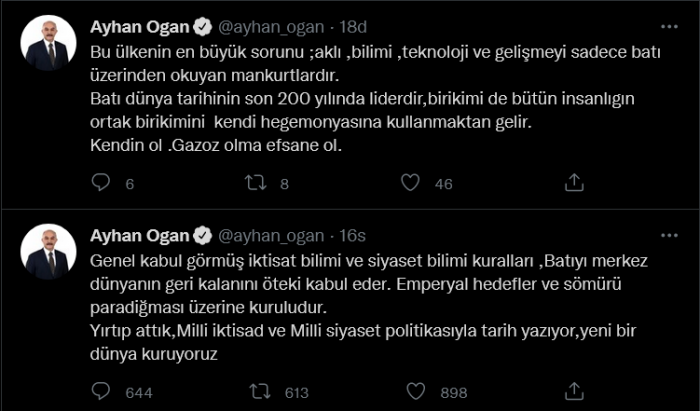Open Ayhan Ogan's avatar in second tweet
Viewport: 700px width, 411px height.
pos(47,256)
